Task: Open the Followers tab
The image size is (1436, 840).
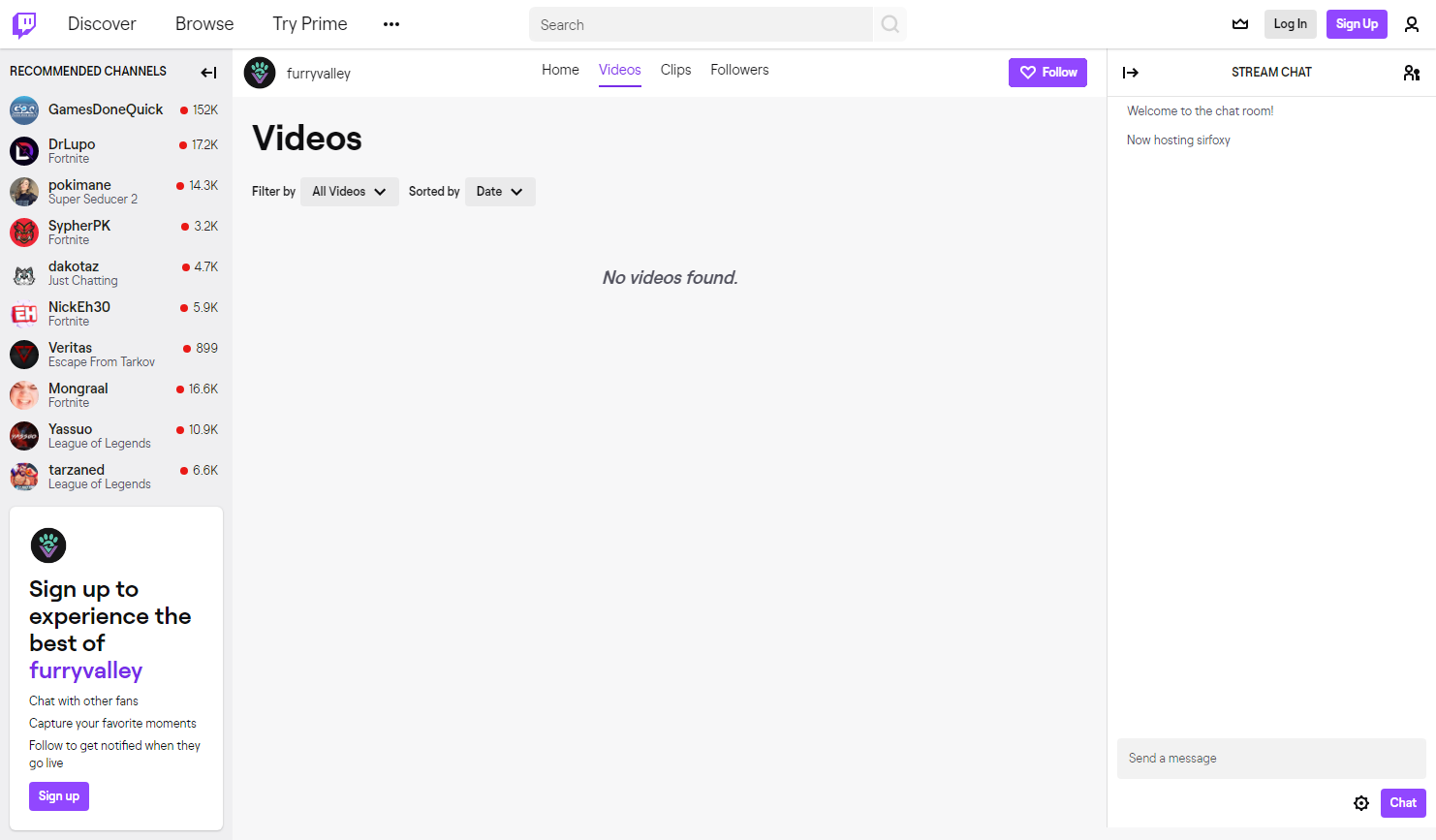Action: [739, 70]
